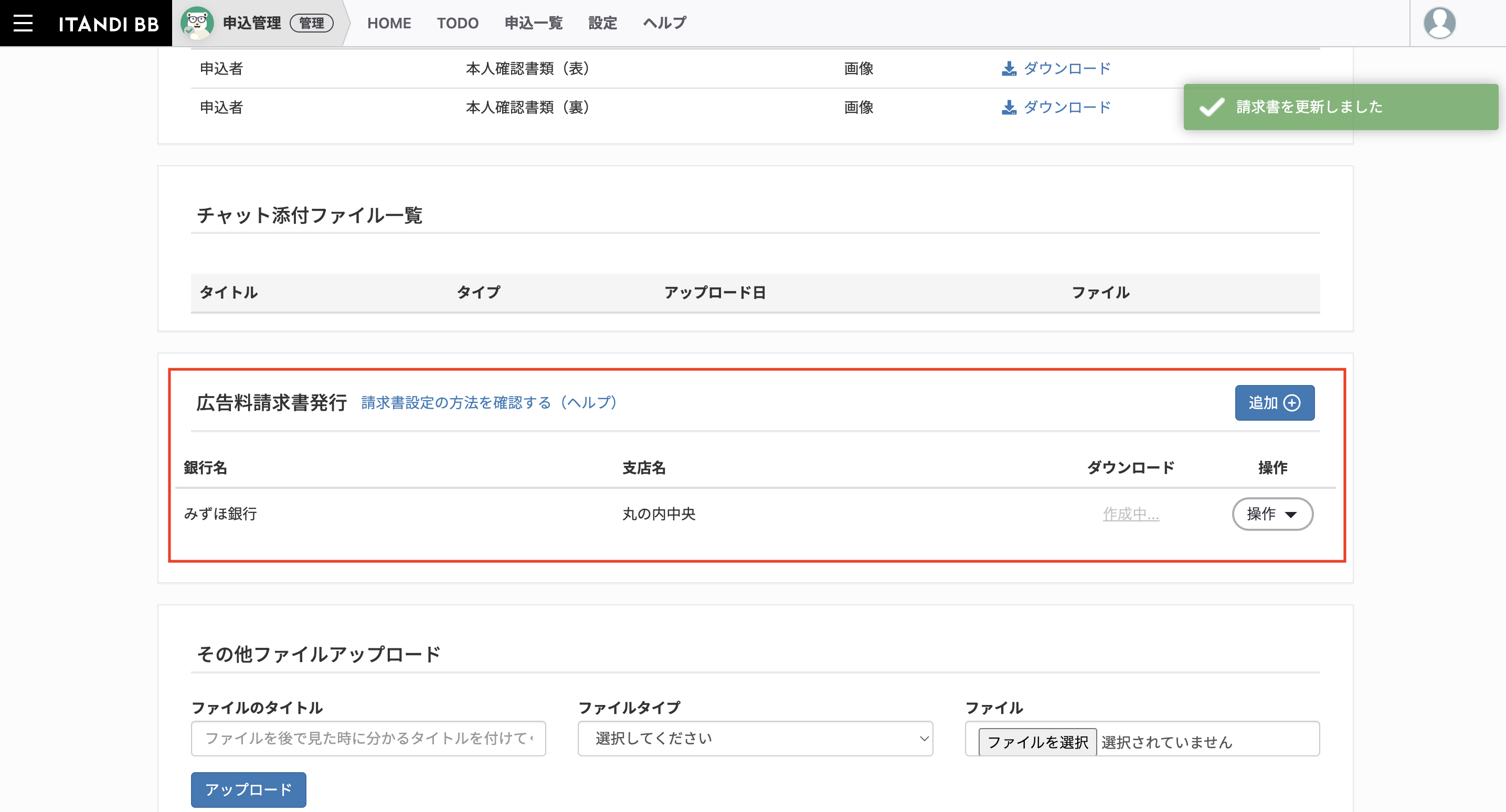The width and height of the screenshot is (1506, 812).
Task: Click the ファイルのタイトル field label
Action: 257,708
